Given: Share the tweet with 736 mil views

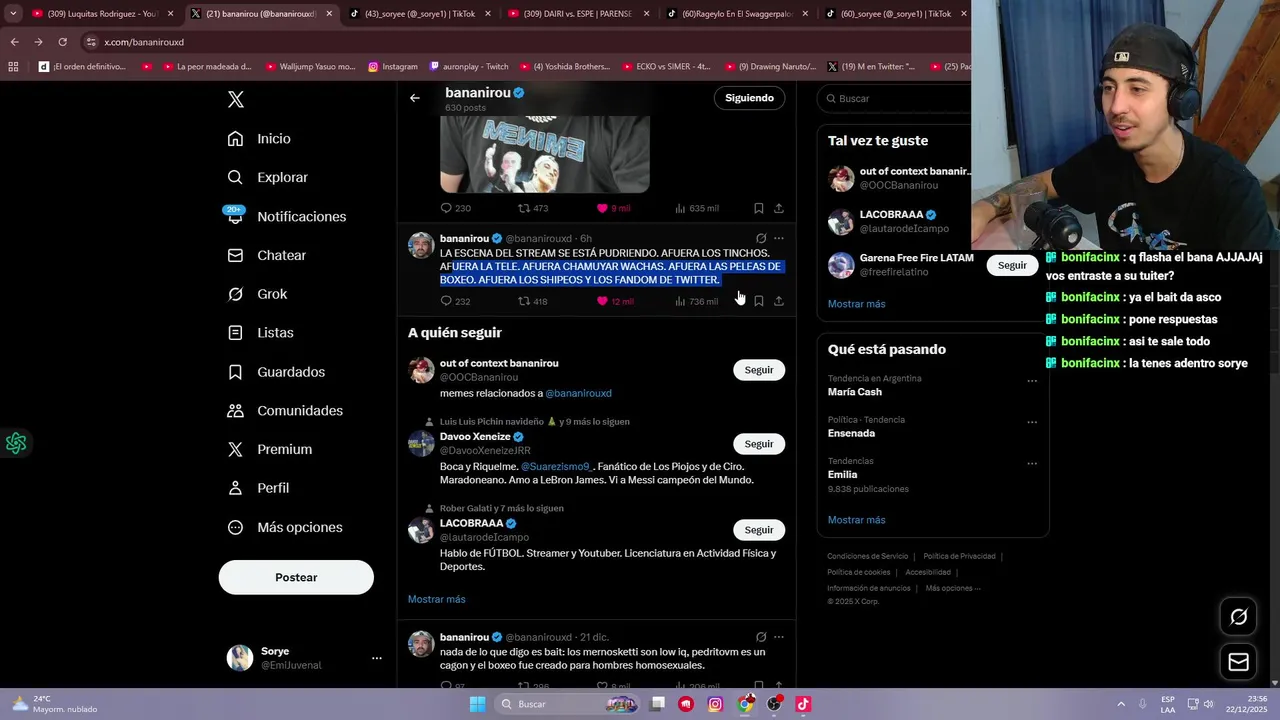Looking at the screenshot, I should pyautogui.click(x=779, y=301).
